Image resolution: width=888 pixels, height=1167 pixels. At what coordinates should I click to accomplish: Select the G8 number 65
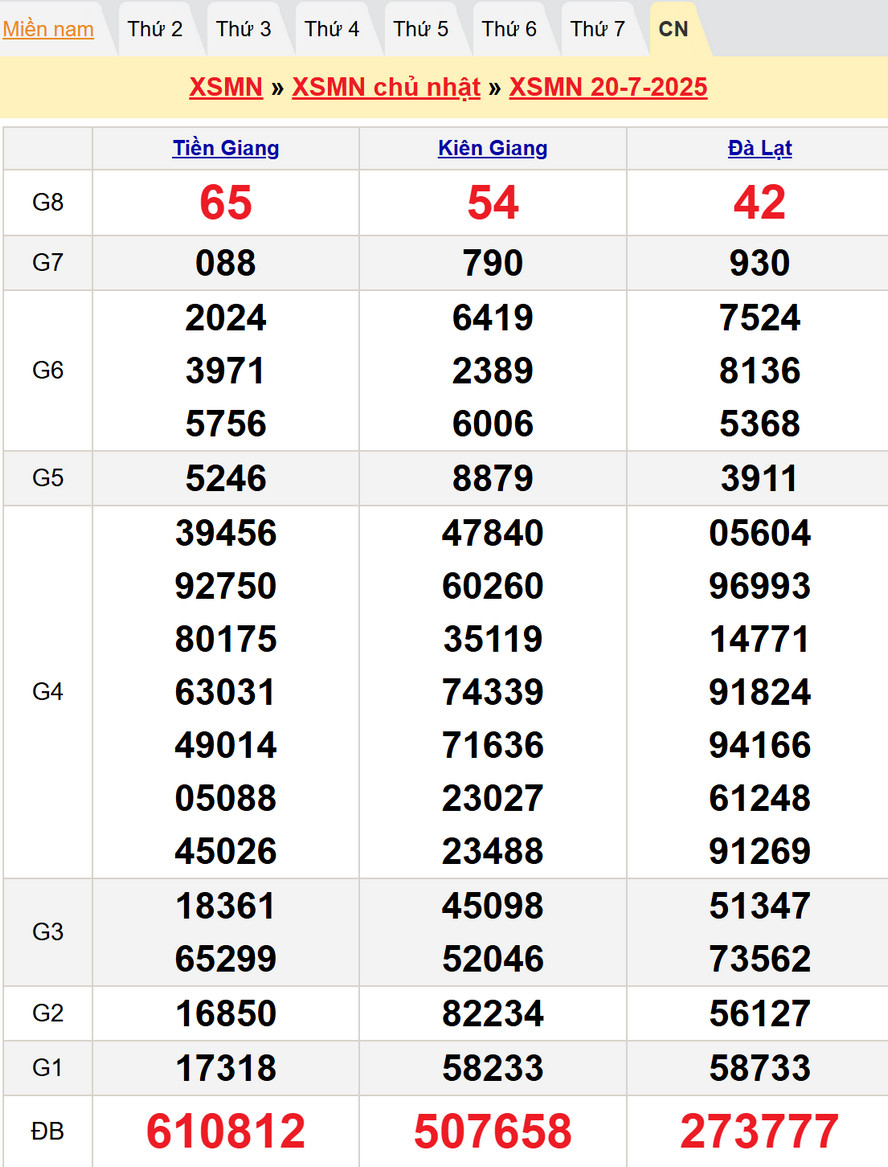pyautogui.click(x=226, y=202)
